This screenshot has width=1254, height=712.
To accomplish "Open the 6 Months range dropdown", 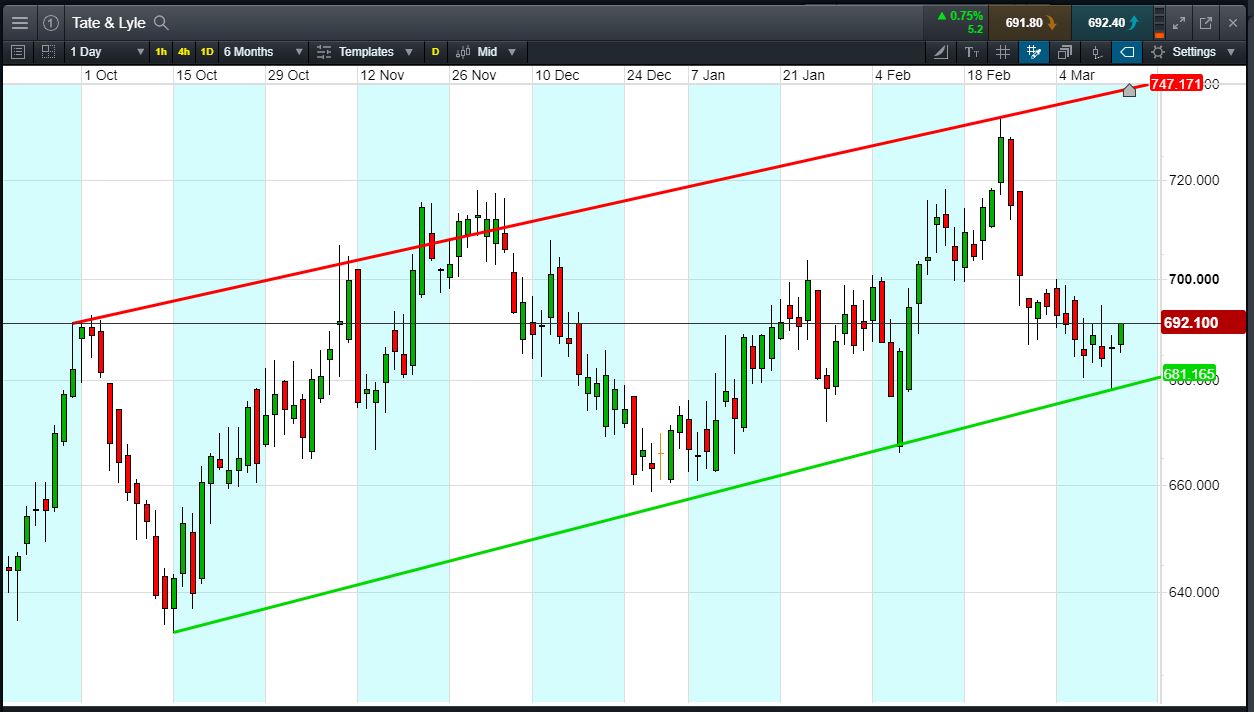I will pos(262,52).
